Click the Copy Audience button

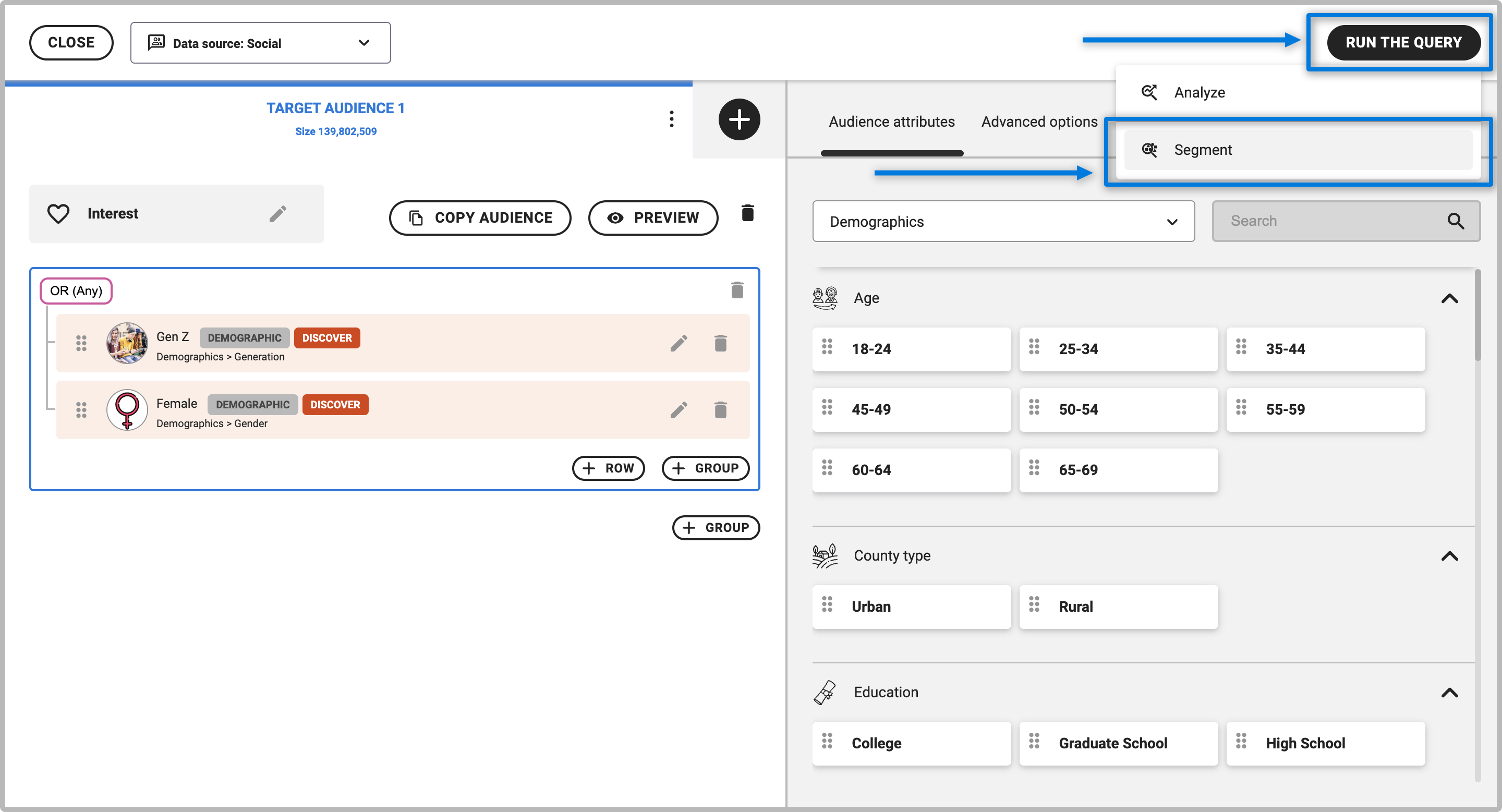(x=480, y=217)
